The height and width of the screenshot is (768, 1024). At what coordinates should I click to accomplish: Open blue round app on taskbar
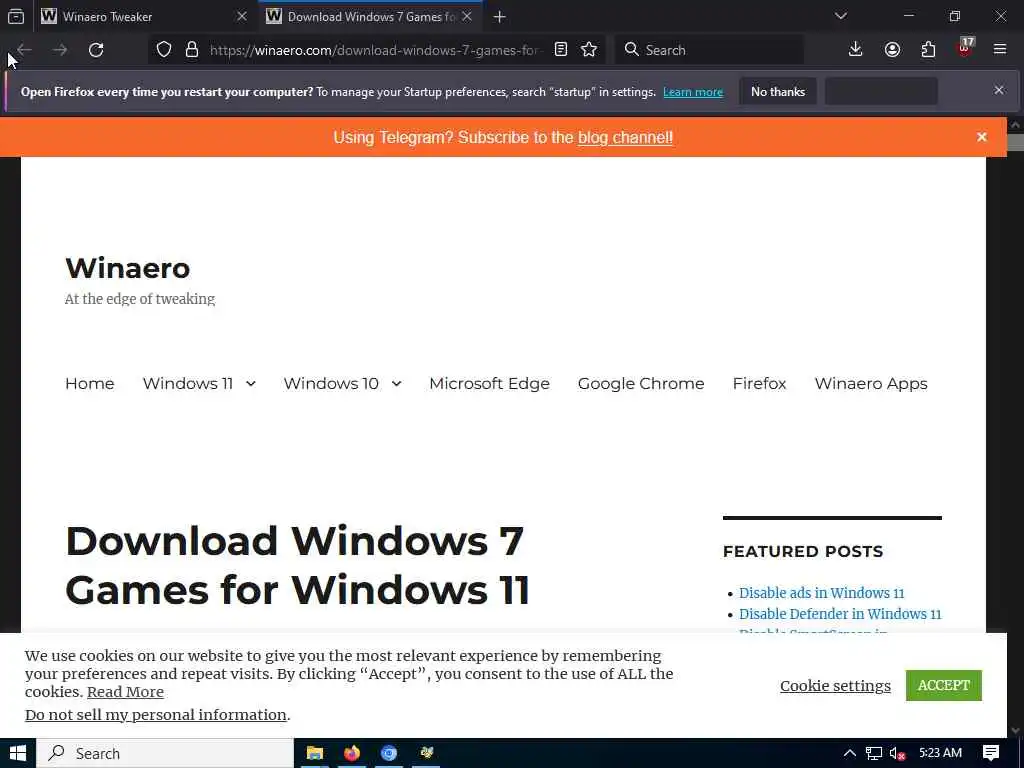[389, 753]
